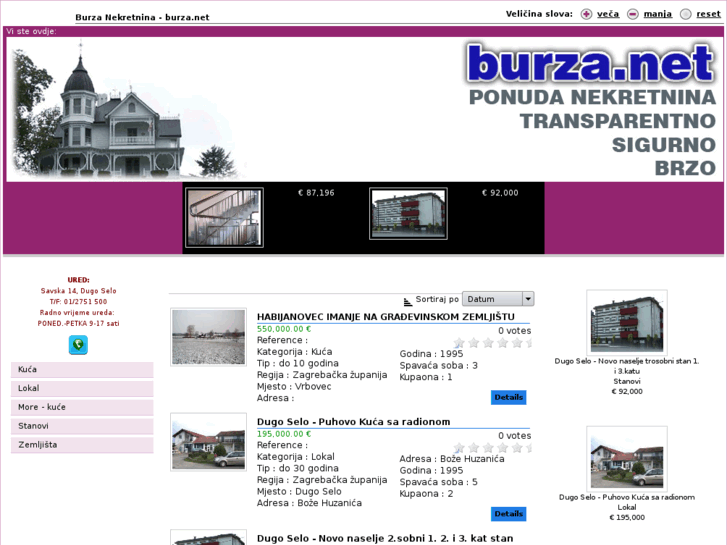This screenshot has width=727, height=545.
Task: Click the Savska 14, Dugo Selo address
Action: click(78, 291)
